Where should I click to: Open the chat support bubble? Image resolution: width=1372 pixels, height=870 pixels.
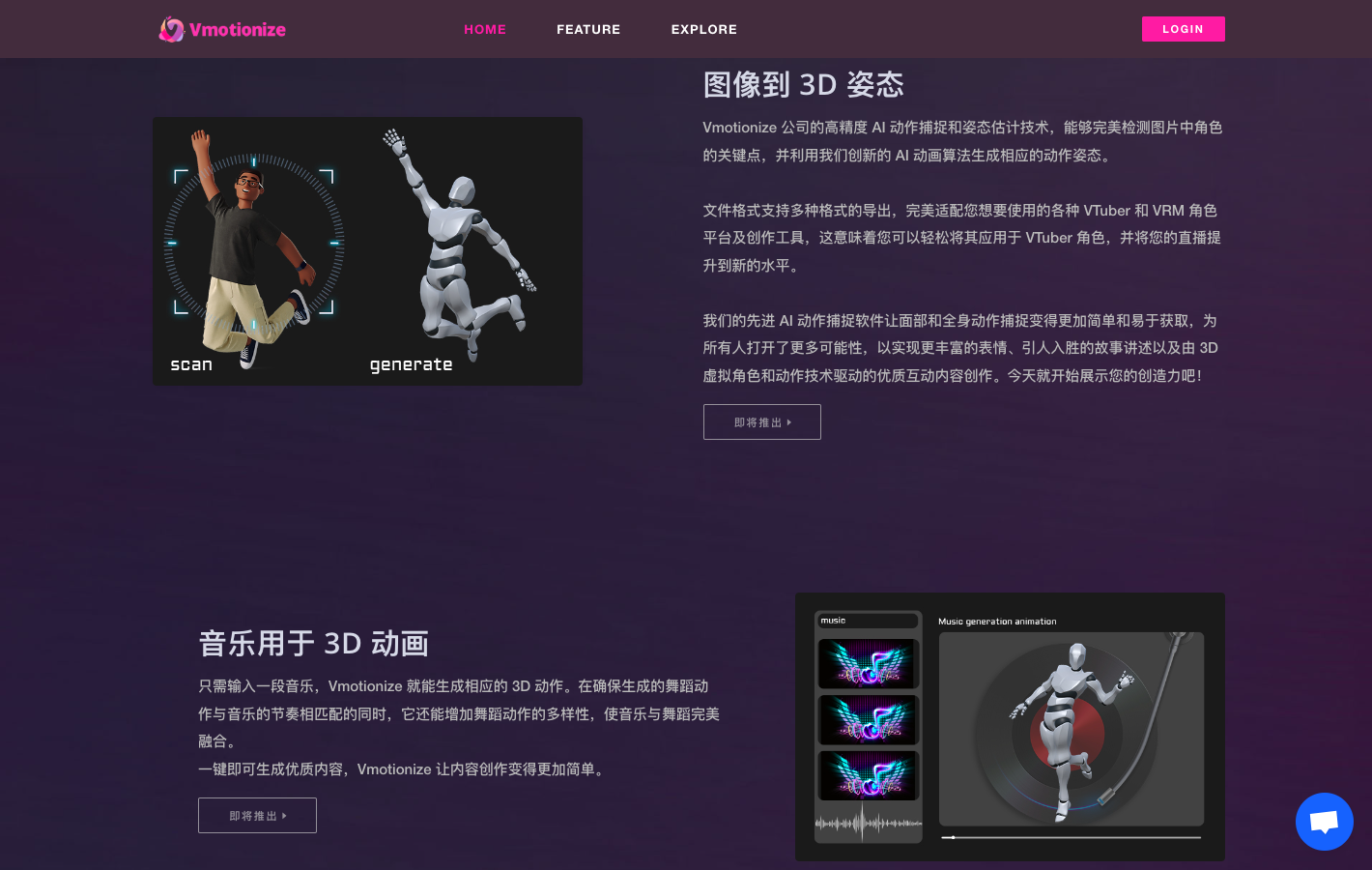pyautogui.click(x=1324, y=822)
